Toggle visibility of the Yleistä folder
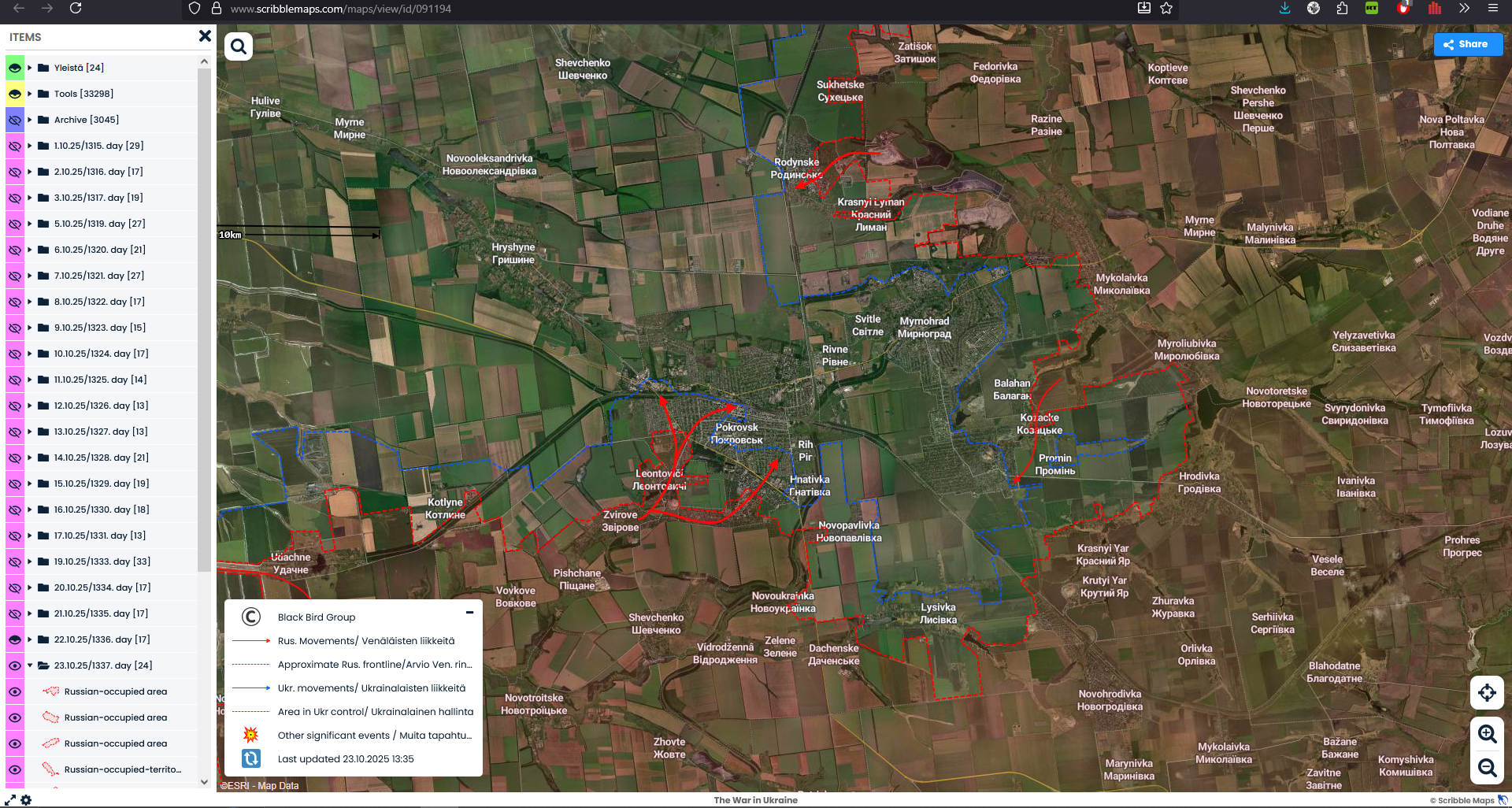 15,68
